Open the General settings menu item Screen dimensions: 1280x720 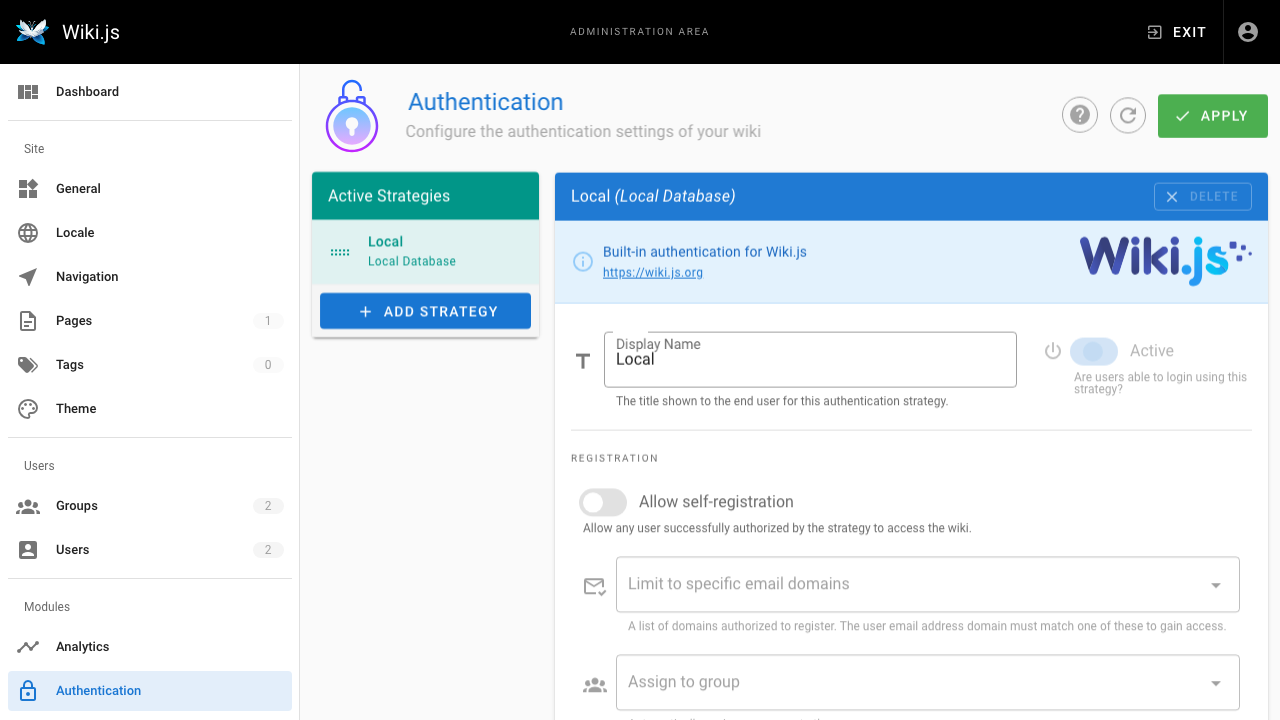click(150, 189)
